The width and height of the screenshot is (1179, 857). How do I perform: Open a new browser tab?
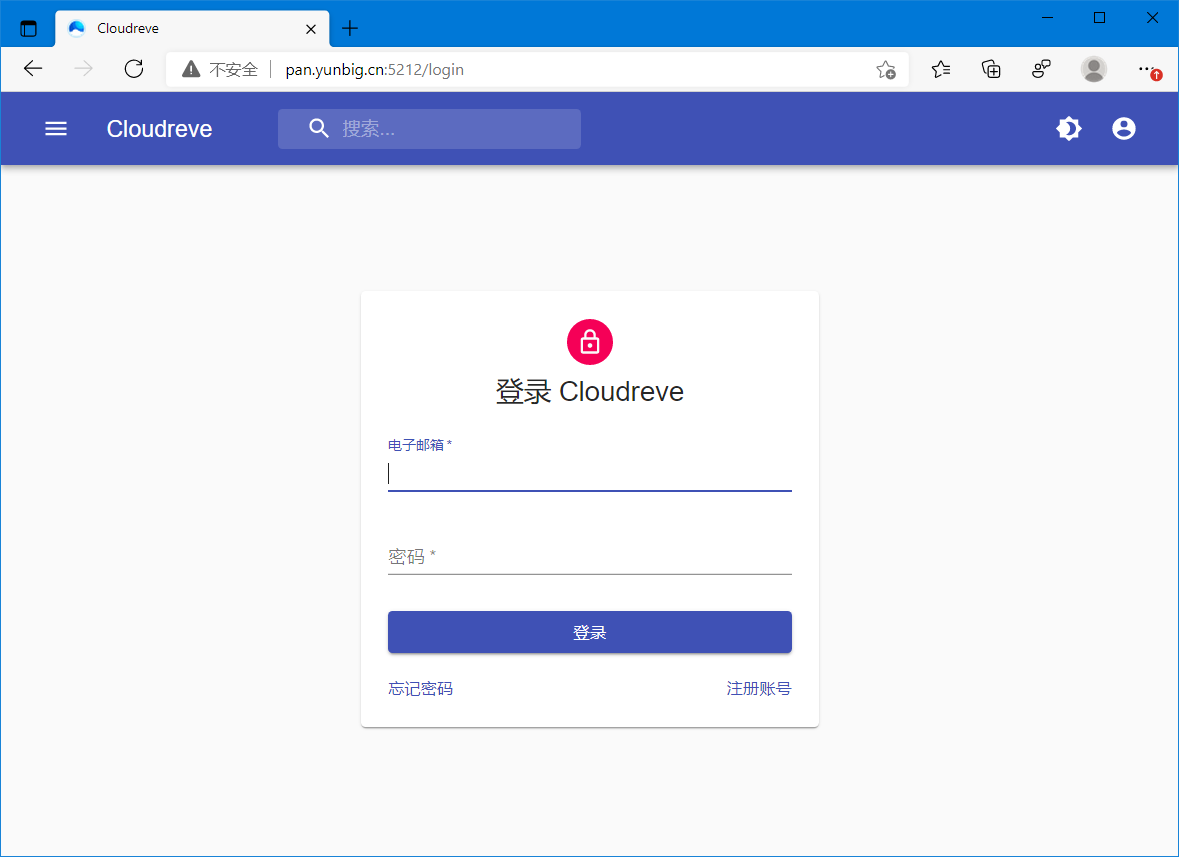point(349,28)
